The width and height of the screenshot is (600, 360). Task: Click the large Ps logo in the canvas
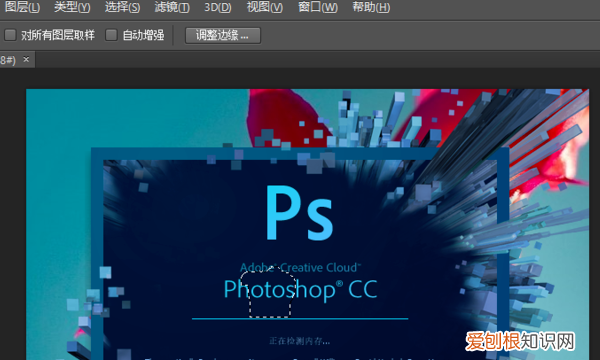click(x=299, y=213)
